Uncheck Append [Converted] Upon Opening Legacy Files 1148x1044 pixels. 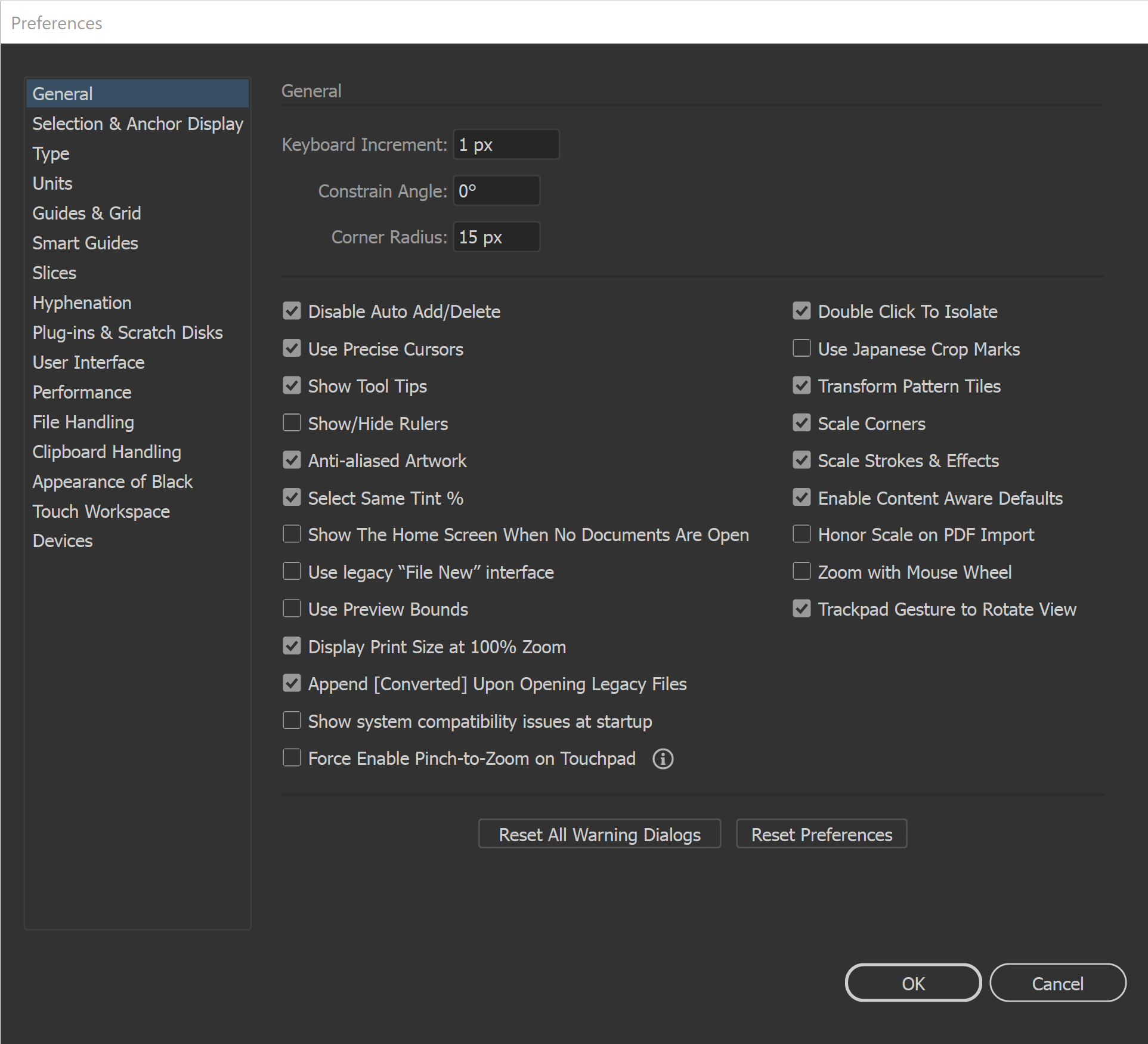pyautogui.click(x=292, y=683)
